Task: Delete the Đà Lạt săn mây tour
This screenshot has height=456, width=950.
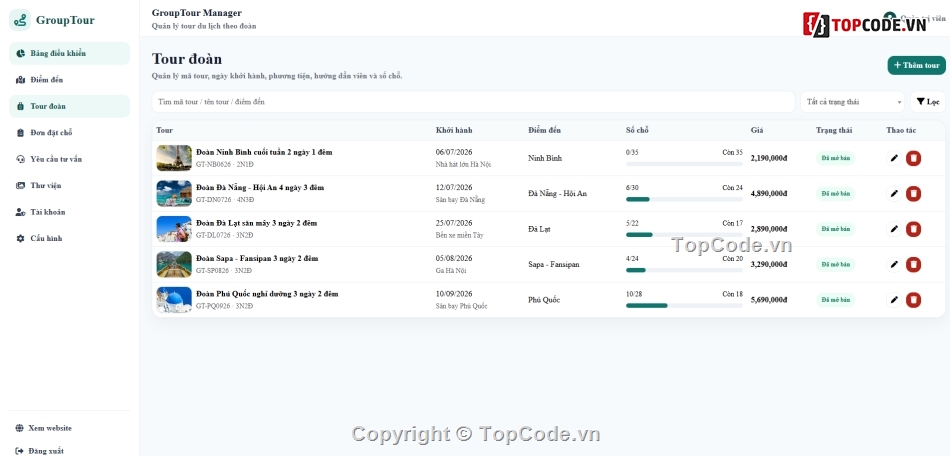Action: pos(914,229)
